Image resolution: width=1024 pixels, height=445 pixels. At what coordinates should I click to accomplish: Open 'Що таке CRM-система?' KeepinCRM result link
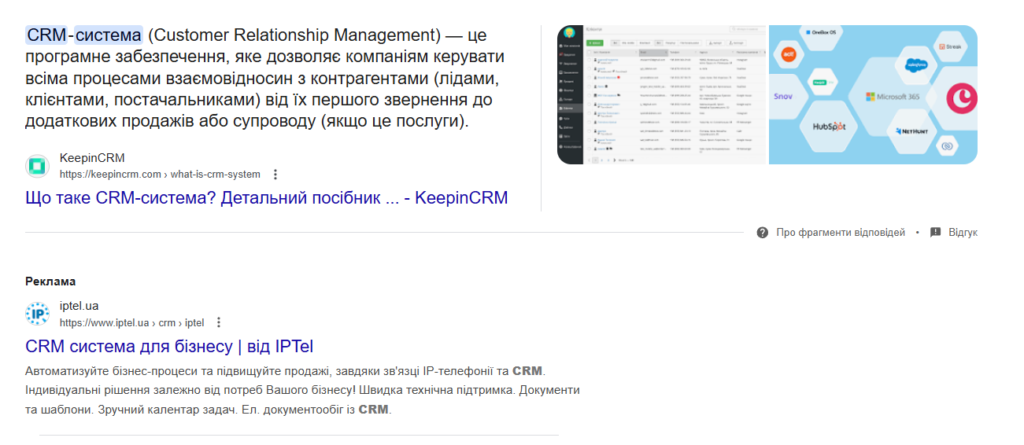tap(266, 198)
